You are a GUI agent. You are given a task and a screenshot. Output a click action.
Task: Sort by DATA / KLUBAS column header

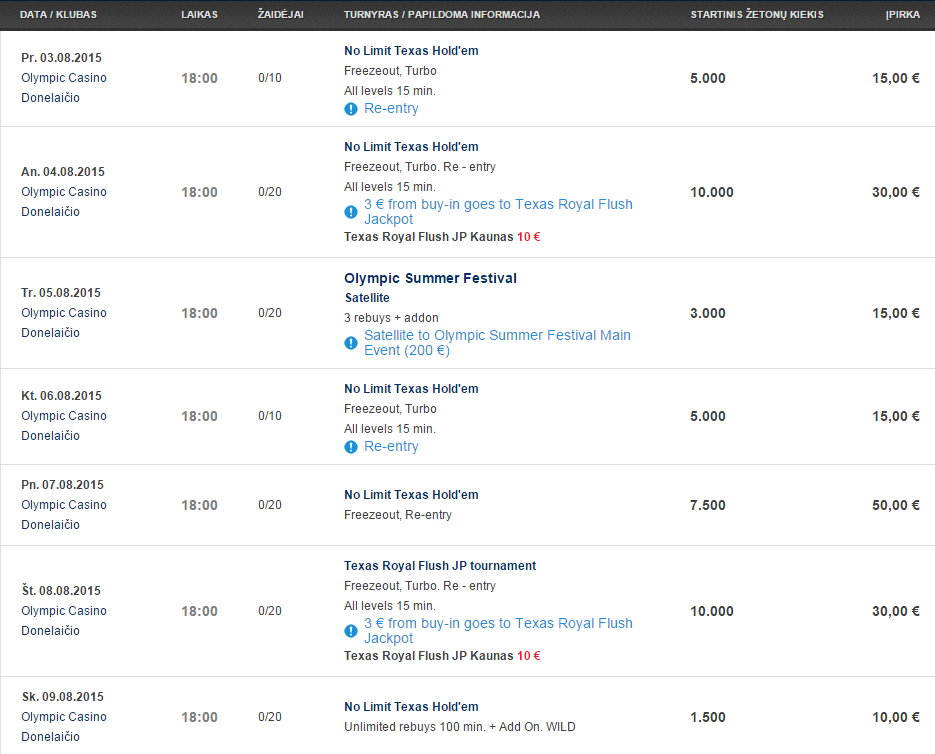pyautogui.click(x=58, y=14)
